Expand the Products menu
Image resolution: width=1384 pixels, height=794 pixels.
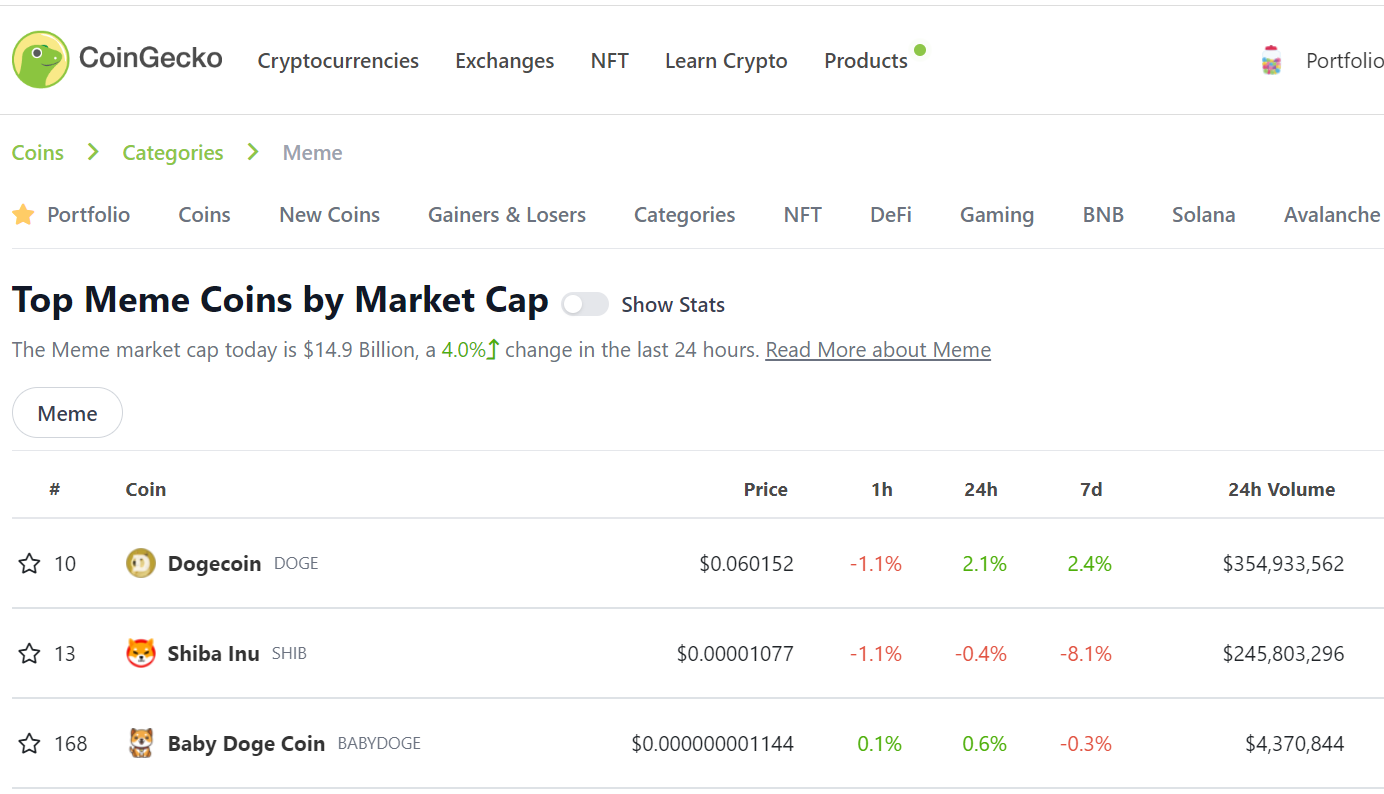pyautogui.click(x=866, y=61)
